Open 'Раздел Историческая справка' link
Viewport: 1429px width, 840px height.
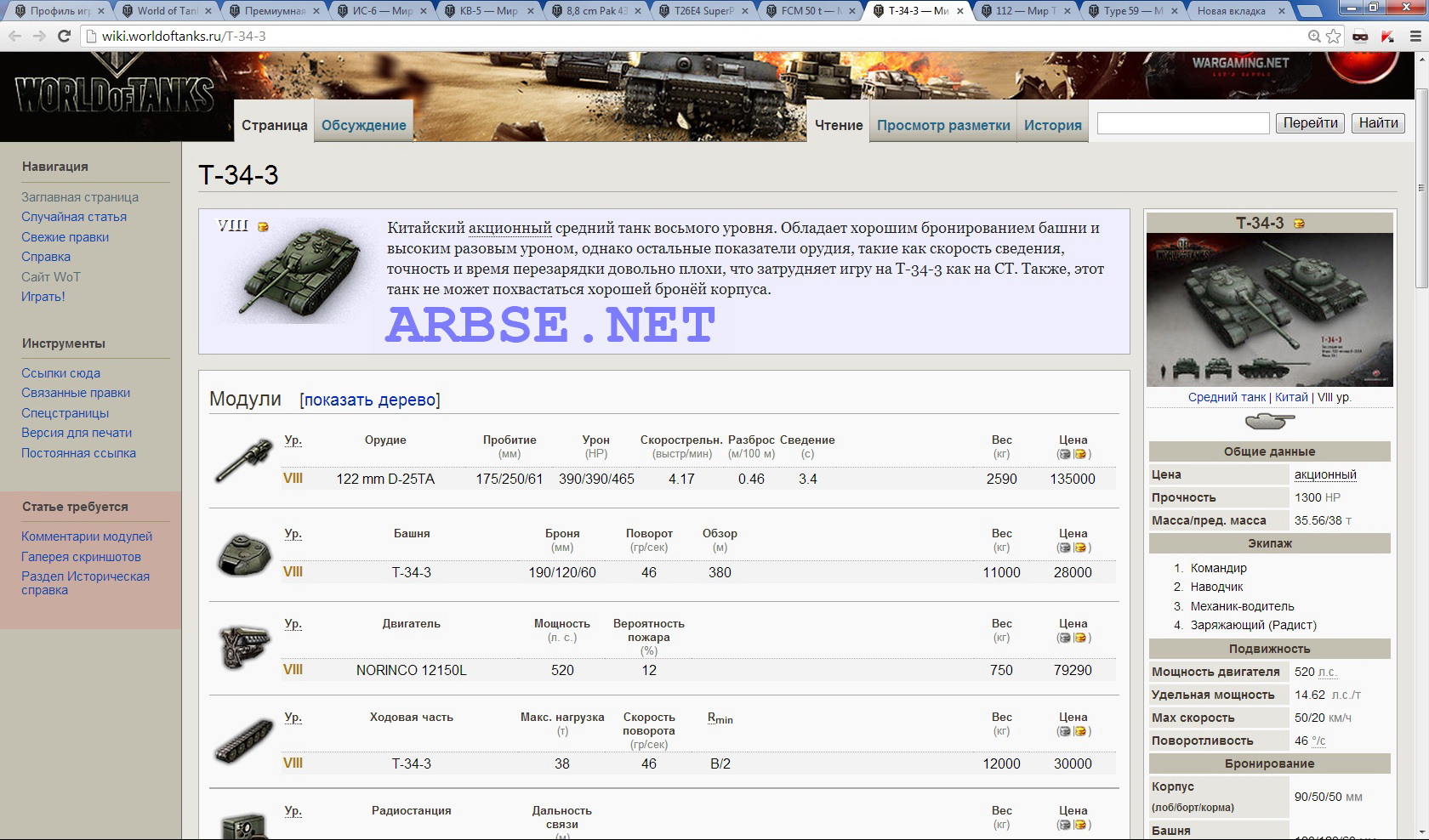tap(85, 583)
